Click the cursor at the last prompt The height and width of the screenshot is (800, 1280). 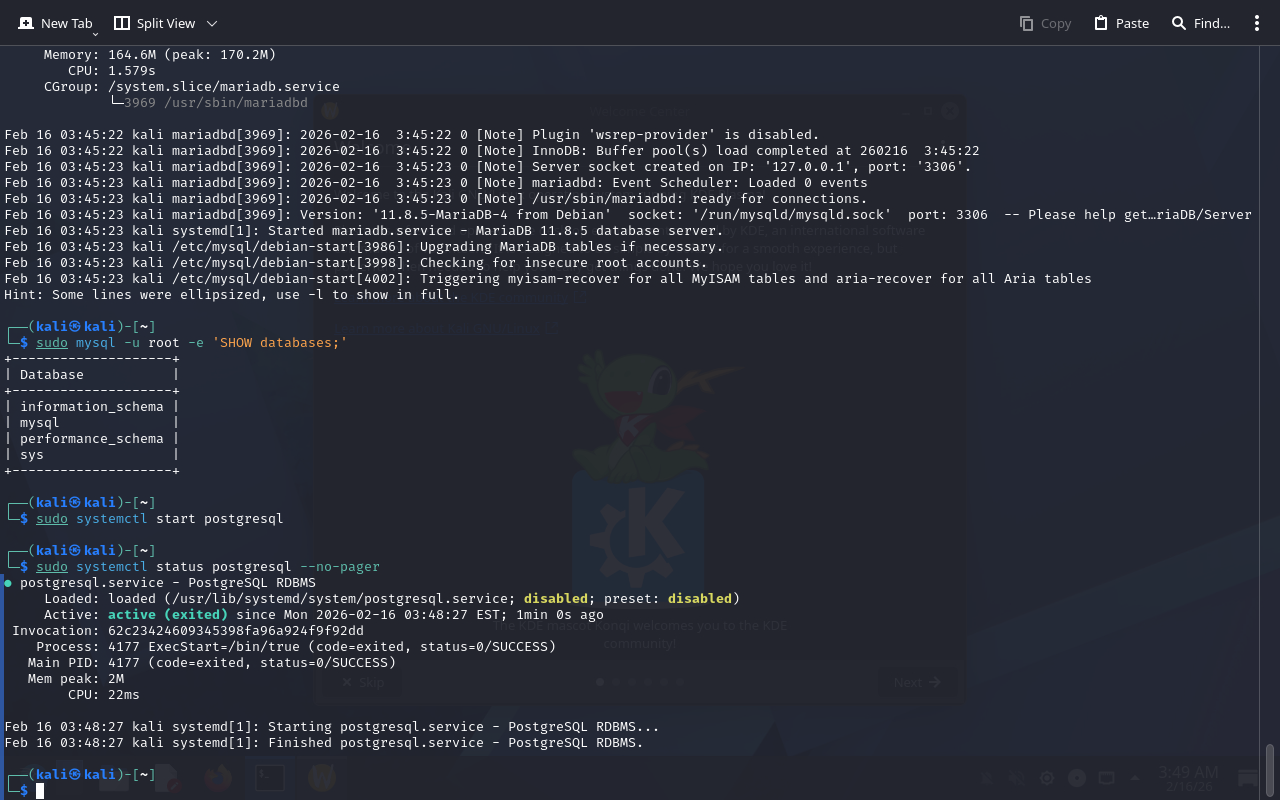40,791
